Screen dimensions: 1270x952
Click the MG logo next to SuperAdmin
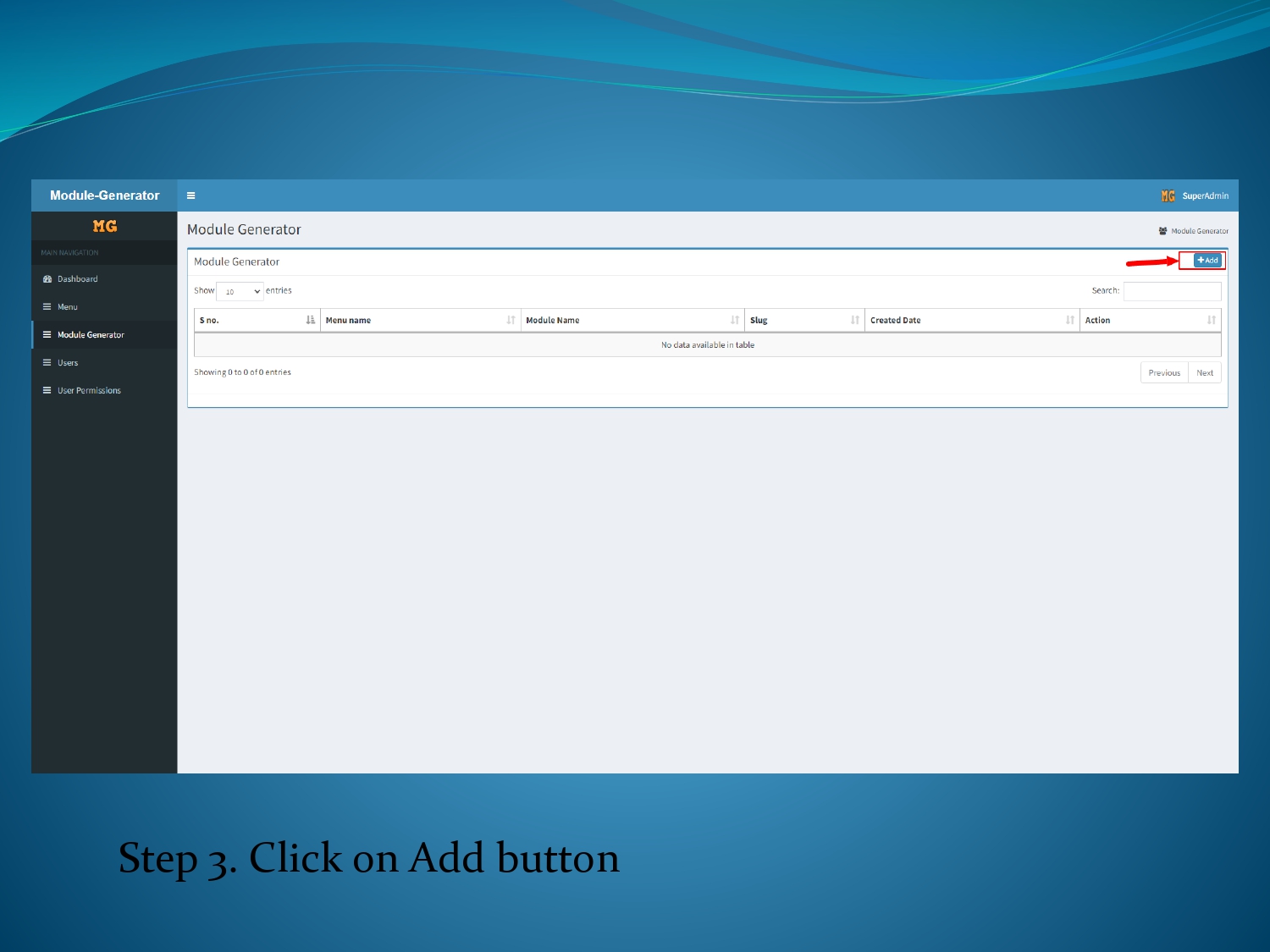pos(1168,195)
